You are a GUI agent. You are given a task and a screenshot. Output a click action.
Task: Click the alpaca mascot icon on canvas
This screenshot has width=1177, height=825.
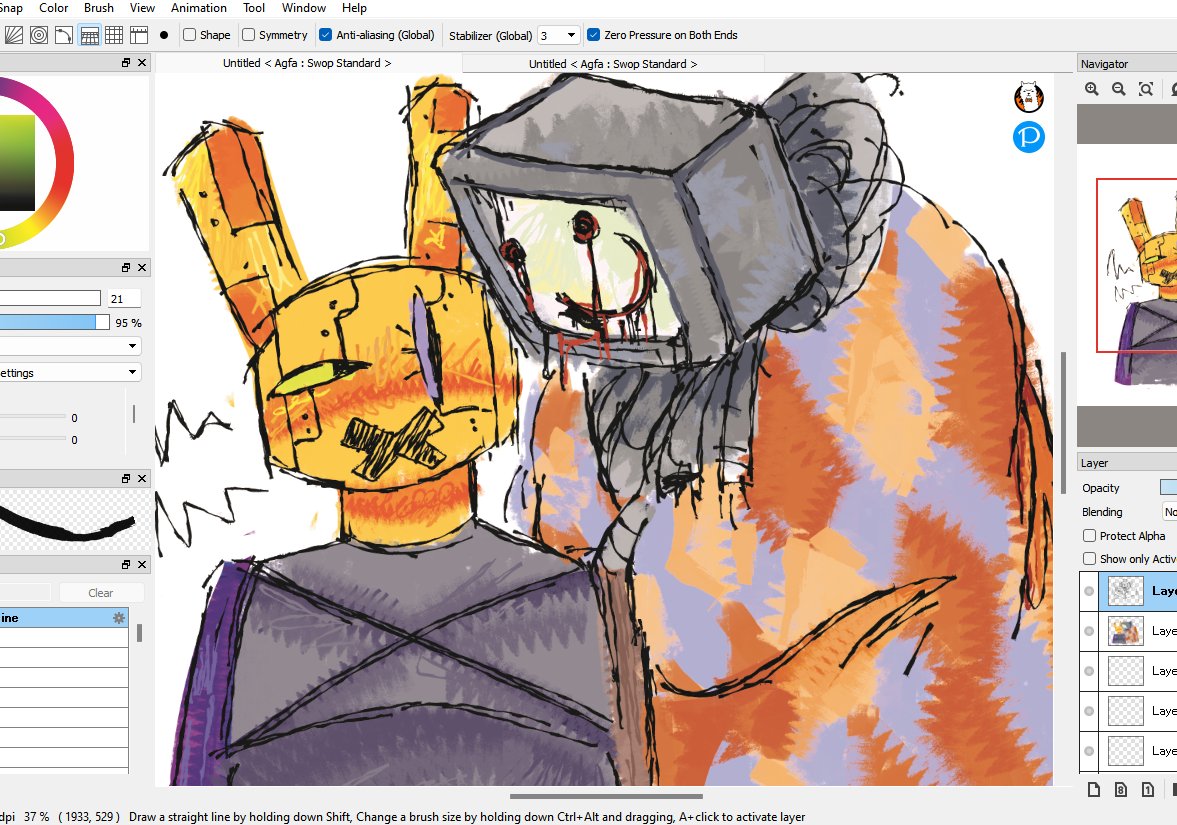tap(1028, 97)
